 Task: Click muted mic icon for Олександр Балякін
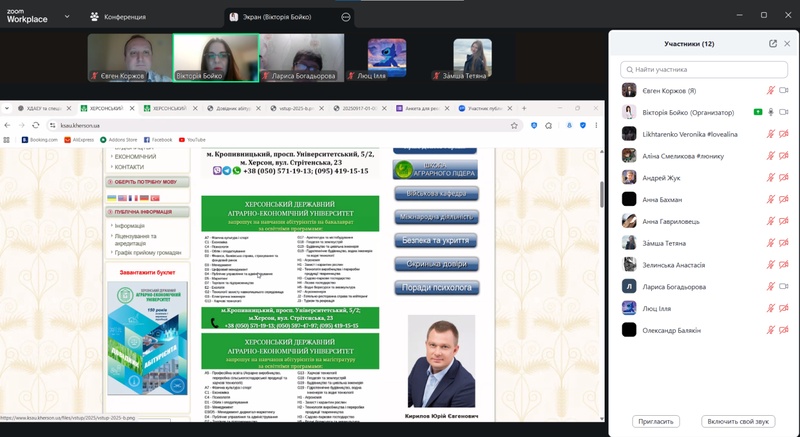pos(771,329)
